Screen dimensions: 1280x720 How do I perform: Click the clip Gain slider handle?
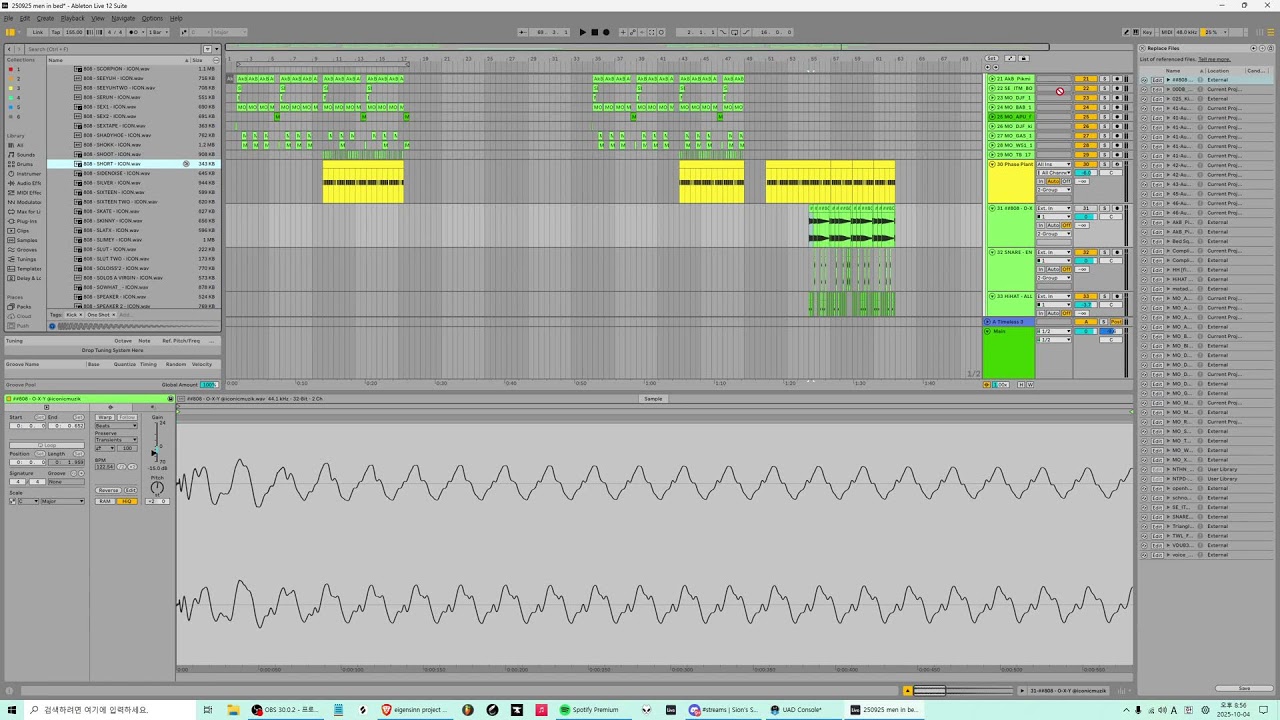pyautogui.click(x=154, y=453)
